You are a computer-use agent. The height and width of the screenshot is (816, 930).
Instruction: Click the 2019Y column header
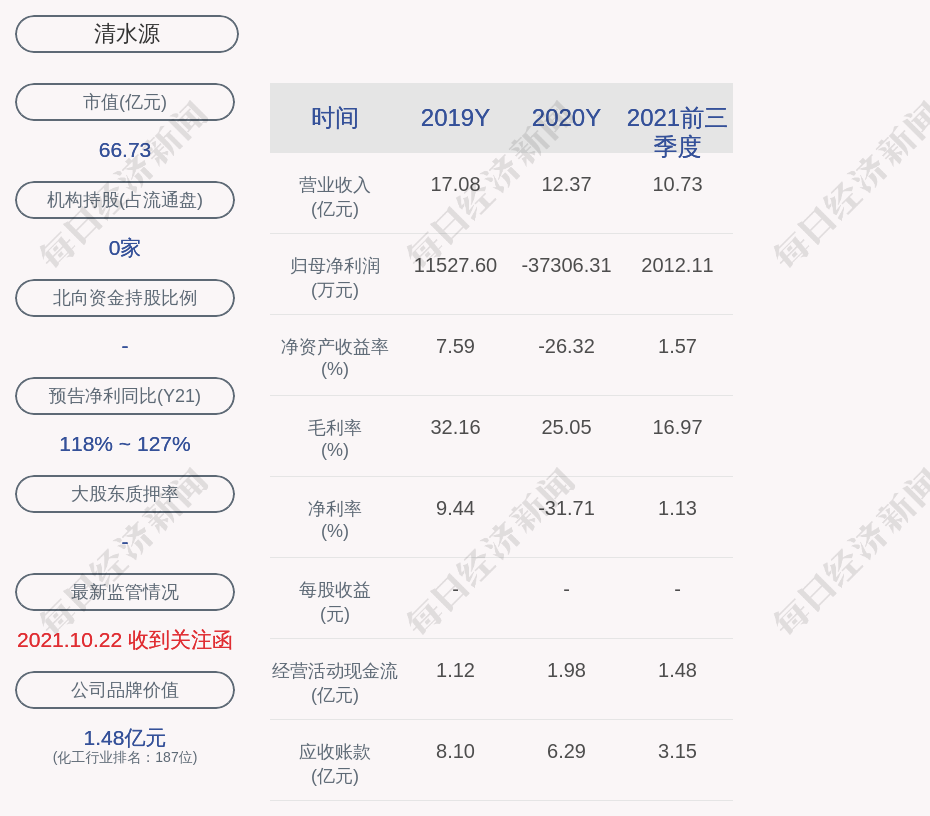click(x=455, y=118)
